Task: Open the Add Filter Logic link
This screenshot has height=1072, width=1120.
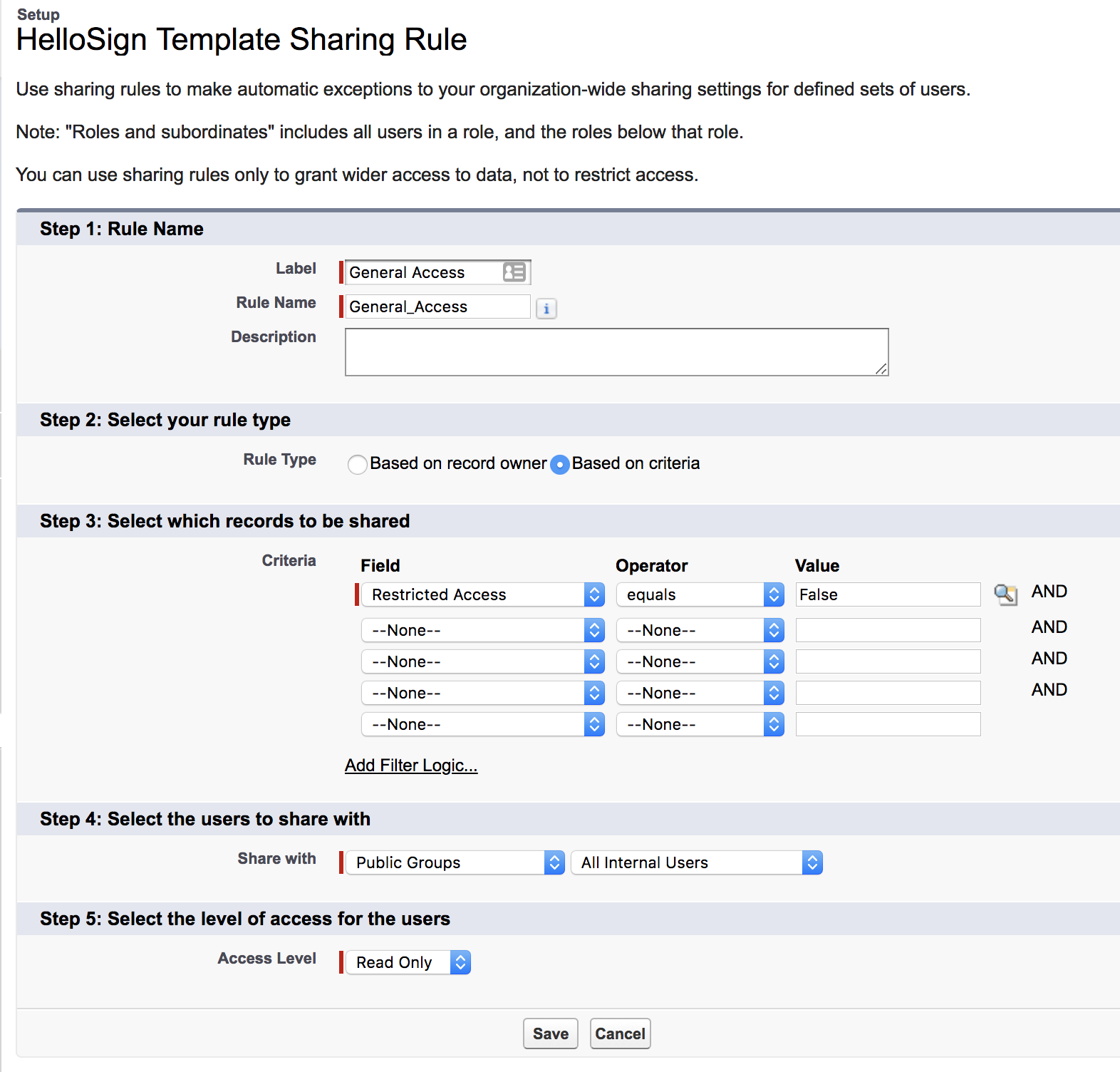Action: click(411, 766)
